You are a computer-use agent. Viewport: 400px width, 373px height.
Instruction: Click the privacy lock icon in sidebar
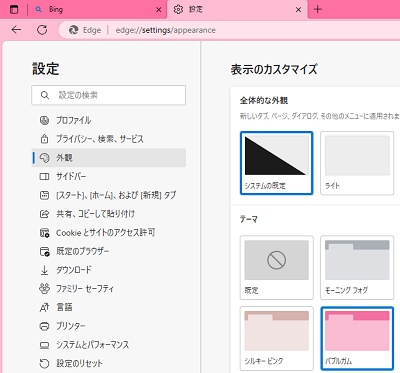coord(44,139)
